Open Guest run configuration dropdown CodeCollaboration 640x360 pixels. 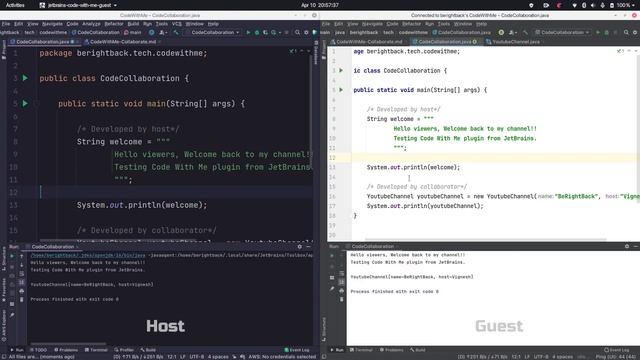pyautogui.click(x=562, y=32)
